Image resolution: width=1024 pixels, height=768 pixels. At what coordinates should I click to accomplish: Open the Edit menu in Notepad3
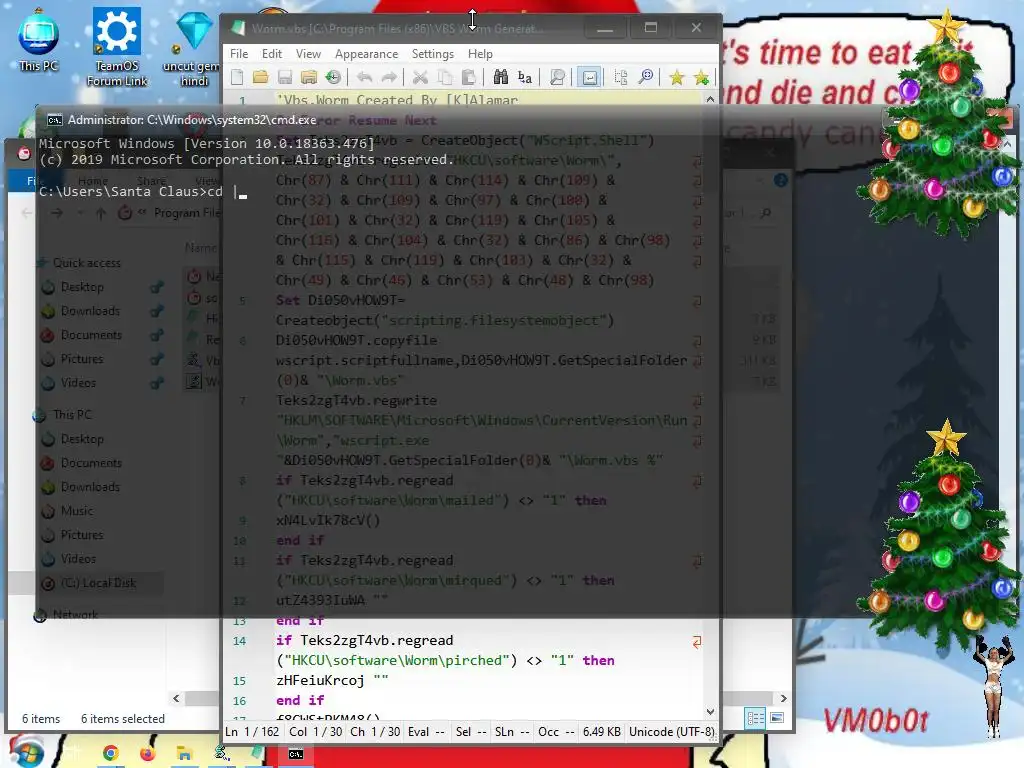272,54
